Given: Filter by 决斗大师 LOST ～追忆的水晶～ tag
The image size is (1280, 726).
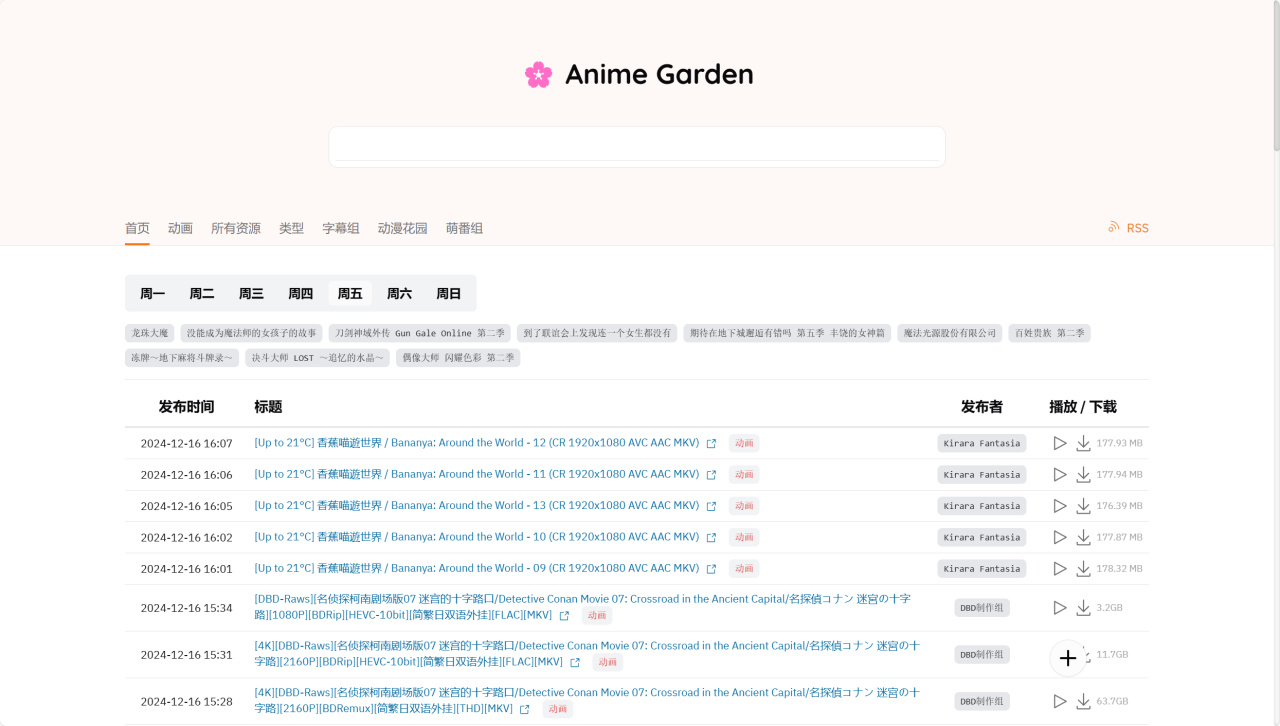Looking at the screenshot, I should tap(317, 357).
